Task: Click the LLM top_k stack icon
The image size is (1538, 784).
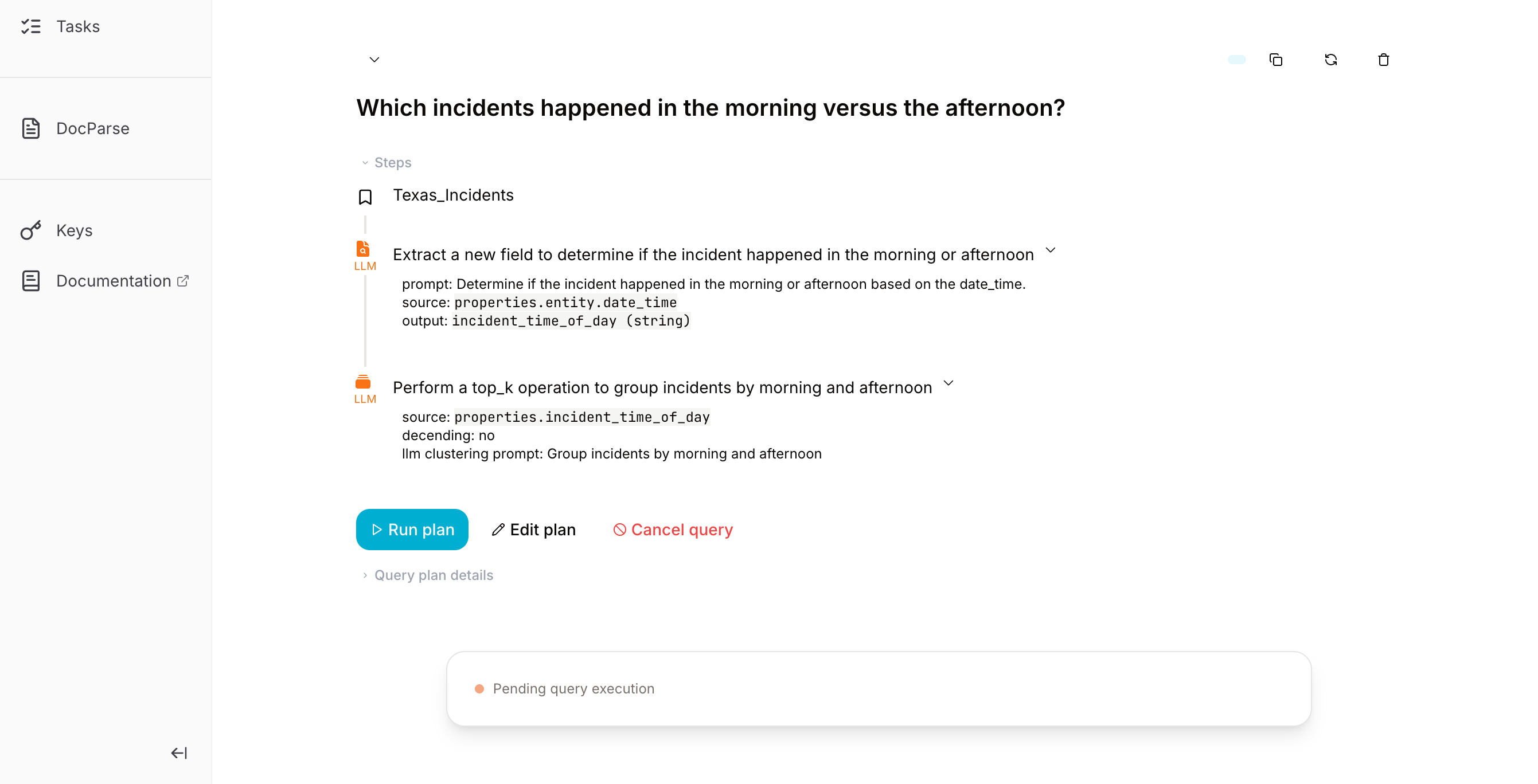Action: click(363, 382)
